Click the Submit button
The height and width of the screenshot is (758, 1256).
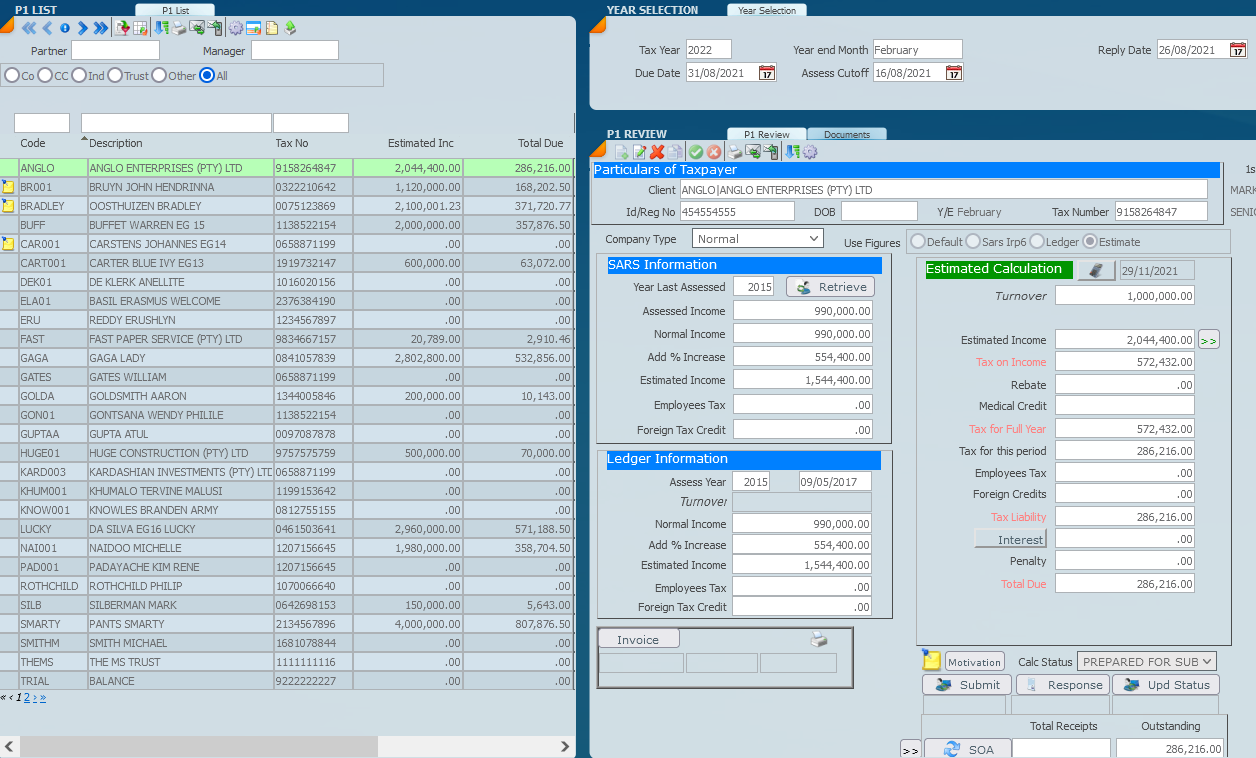pos(966,685)
